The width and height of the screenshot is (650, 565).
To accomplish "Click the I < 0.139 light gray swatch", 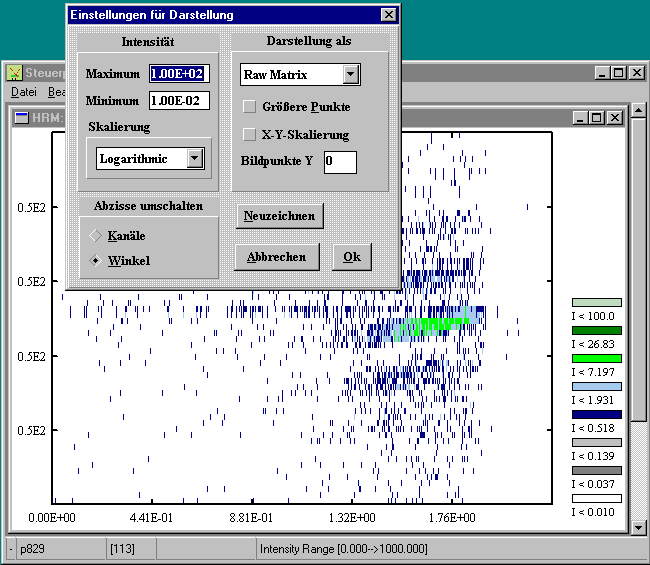I will click(x=597, y=442).
